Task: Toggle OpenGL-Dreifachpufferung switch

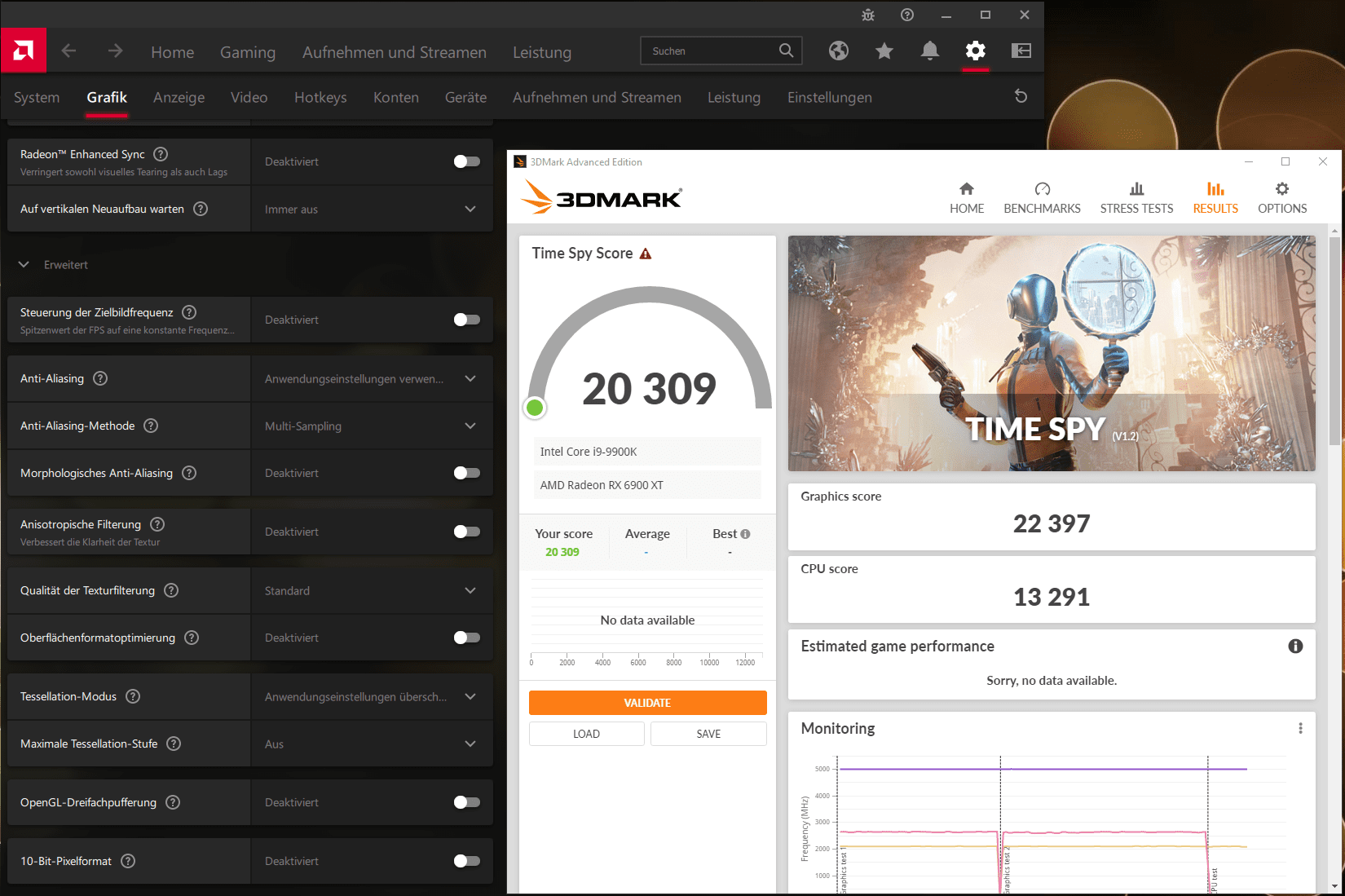Action: (x=467, y=802)
